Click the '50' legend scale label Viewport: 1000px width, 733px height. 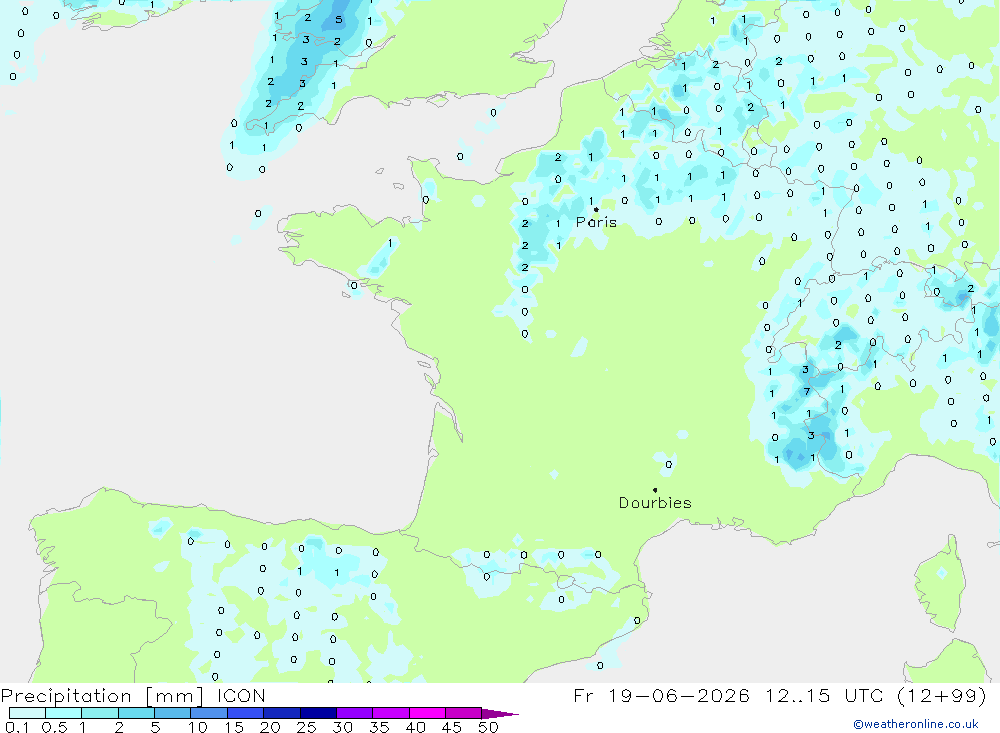point(489,727)
